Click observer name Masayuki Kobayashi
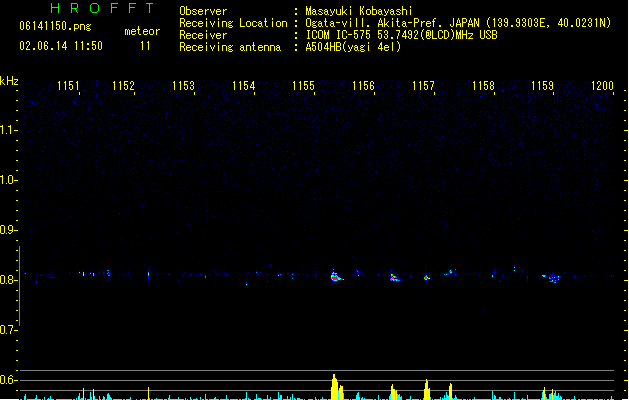This screenshot has width=629, height=400. pyautogui.click(x=359, y=11)
